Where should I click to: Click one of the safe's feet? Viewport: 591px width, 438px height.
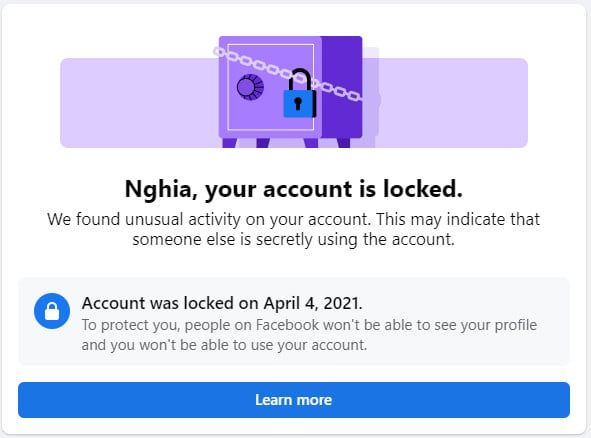point(229,143)
